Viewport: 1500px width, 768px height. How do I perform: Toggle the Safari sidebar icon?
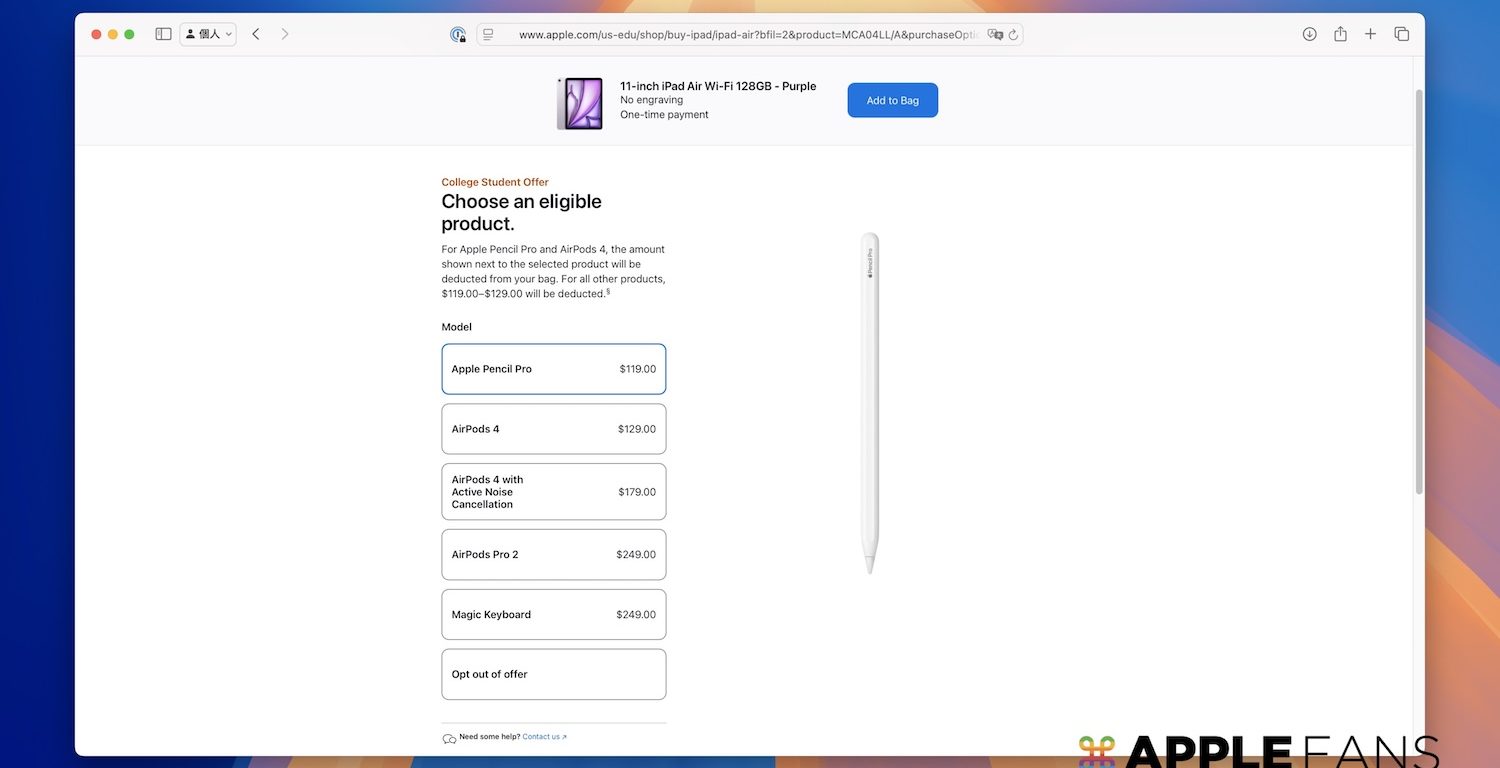click(x=163, y=34)
